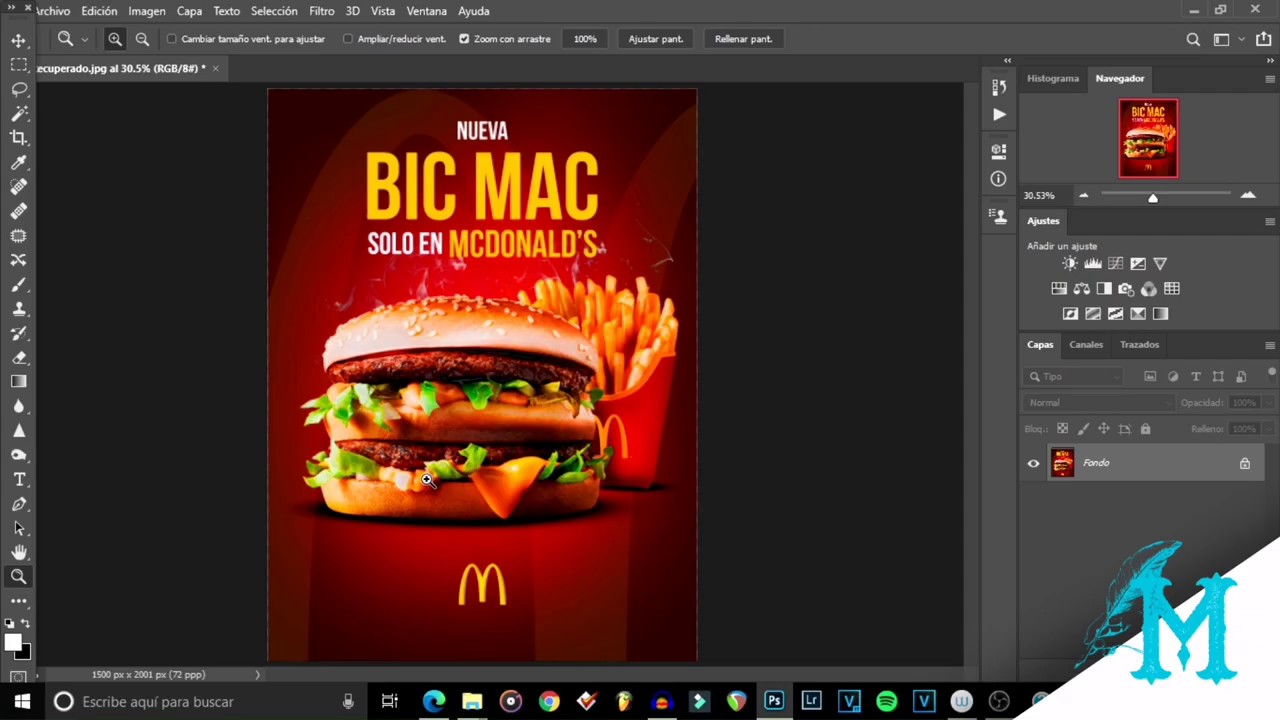Add a Photo Filter adjustment
The width and height of the screenshot is (1280, 720).
point(1126,289)
